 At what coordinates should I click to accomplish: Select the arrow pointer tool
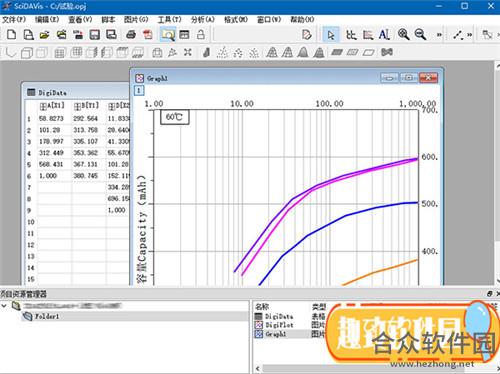[331, 34]
